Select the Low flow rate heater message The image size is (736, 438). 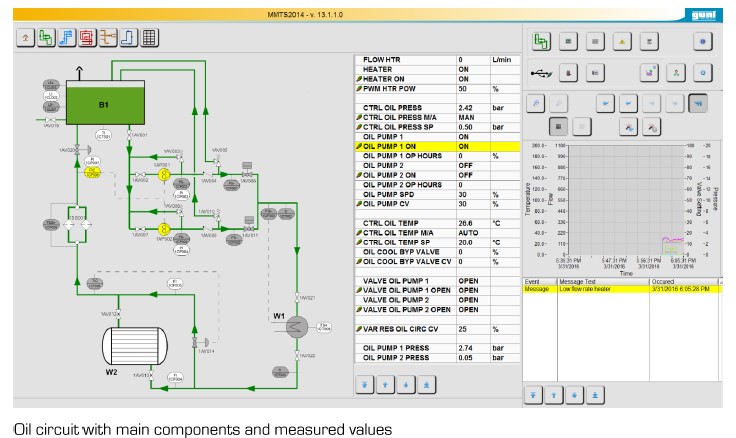pos(590,289)
